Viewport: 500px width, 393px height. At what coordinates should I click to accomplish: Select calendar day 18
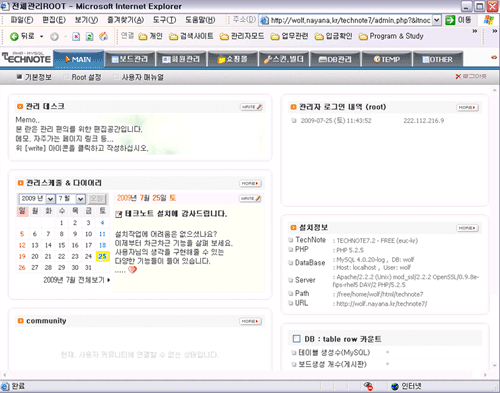tap(102, 245)
